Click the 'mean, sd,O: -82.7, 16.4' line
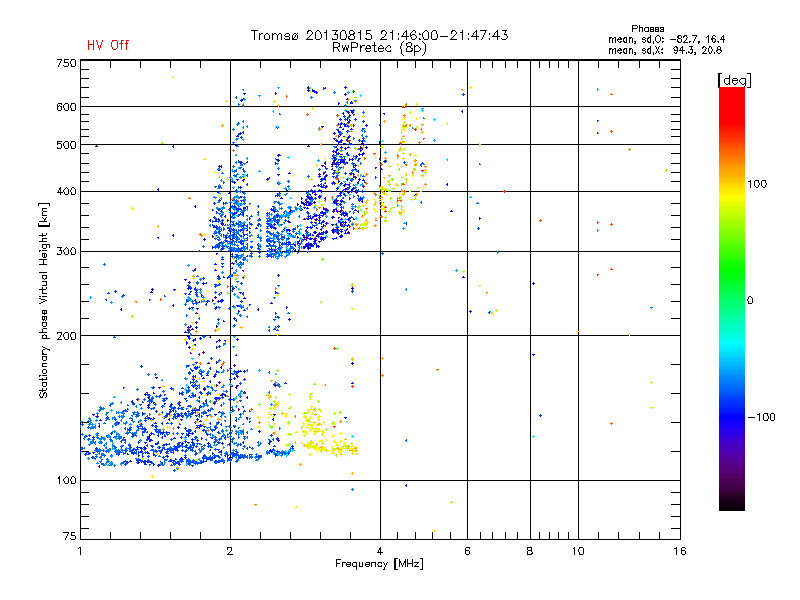The image size is (800, 600). coord(666,39)
